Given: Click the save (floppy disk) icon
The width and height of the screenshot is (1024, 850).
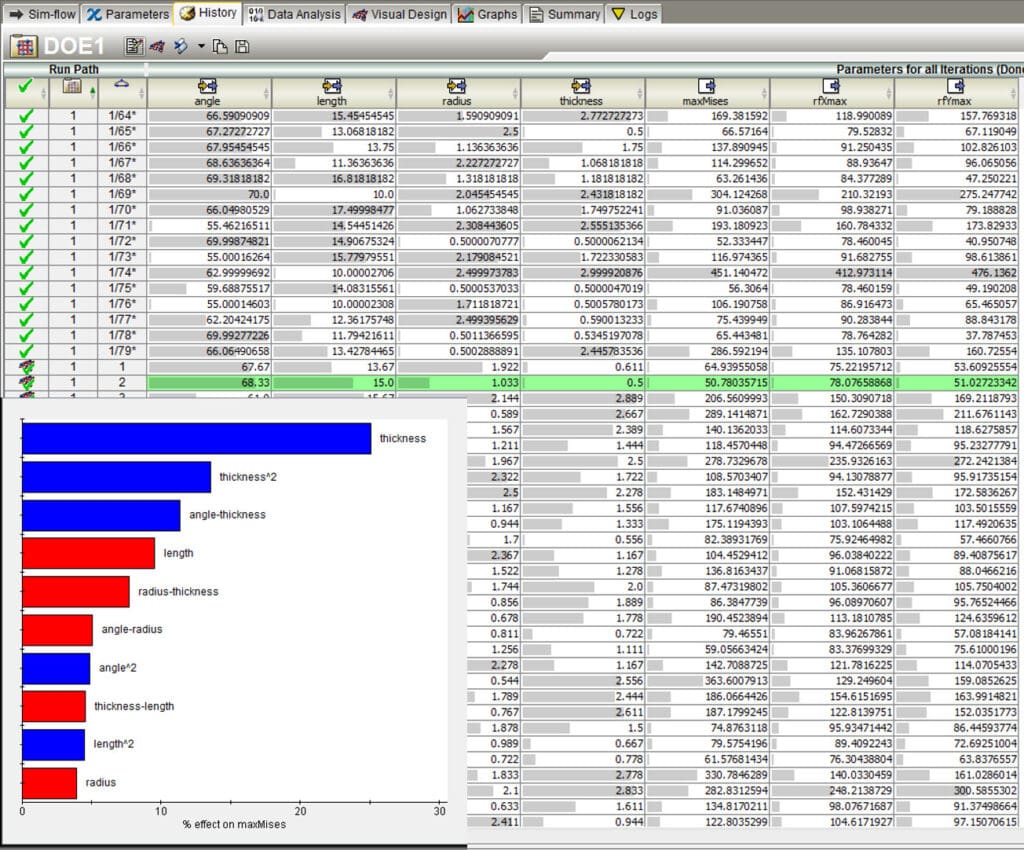Looking at the screenshot, I should click(x=242, y=46).
